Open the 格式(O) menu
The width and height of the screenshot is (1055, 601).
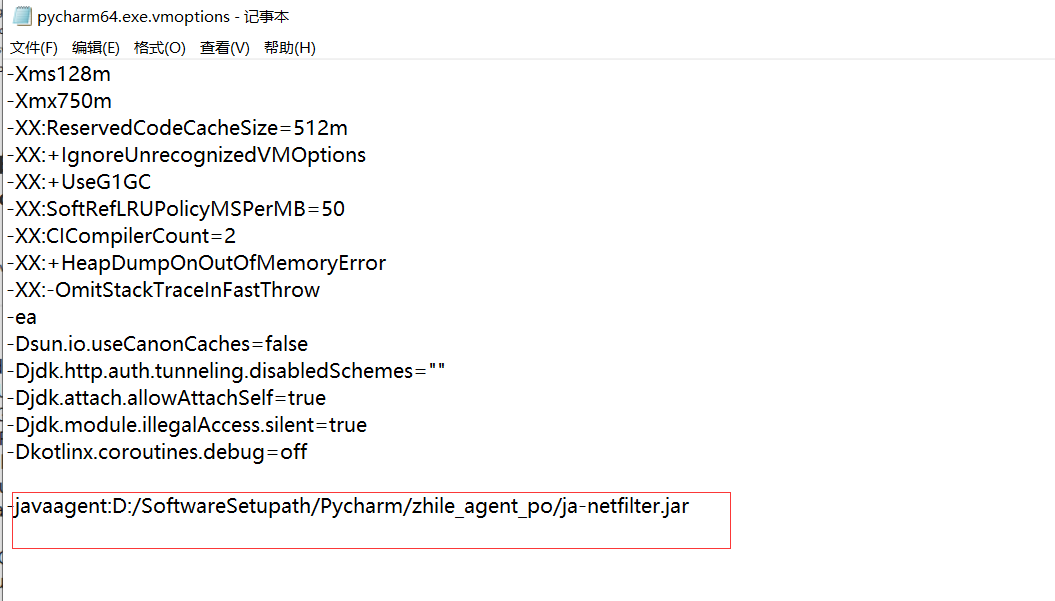tap(159, 48)
